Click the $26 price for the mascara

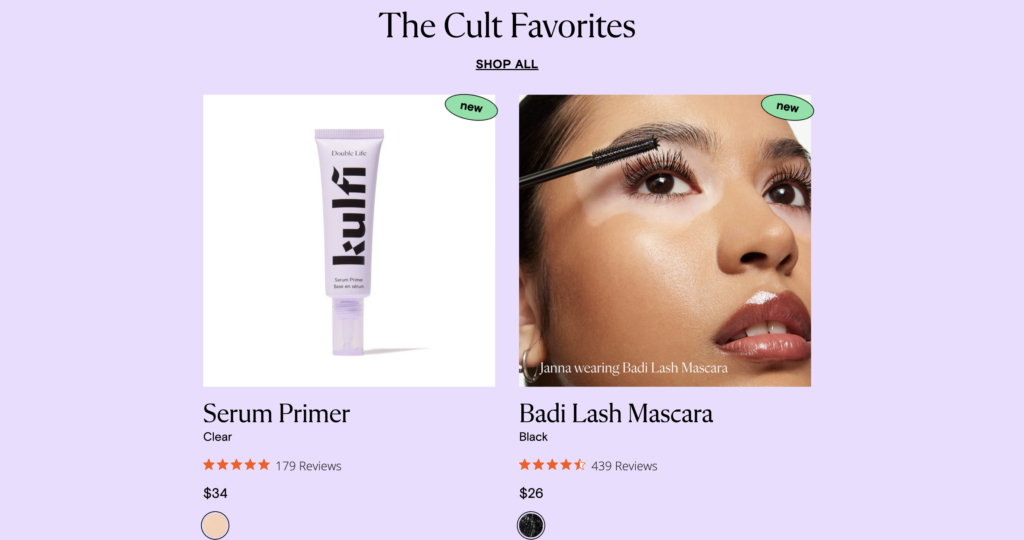(532, 493)
